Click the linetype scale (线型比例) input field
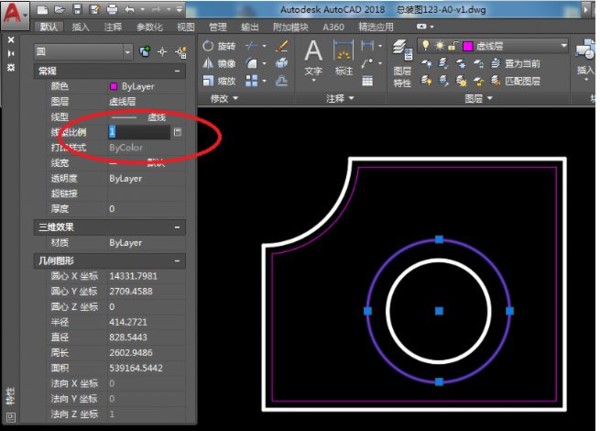600x431 pixels. 138,131
